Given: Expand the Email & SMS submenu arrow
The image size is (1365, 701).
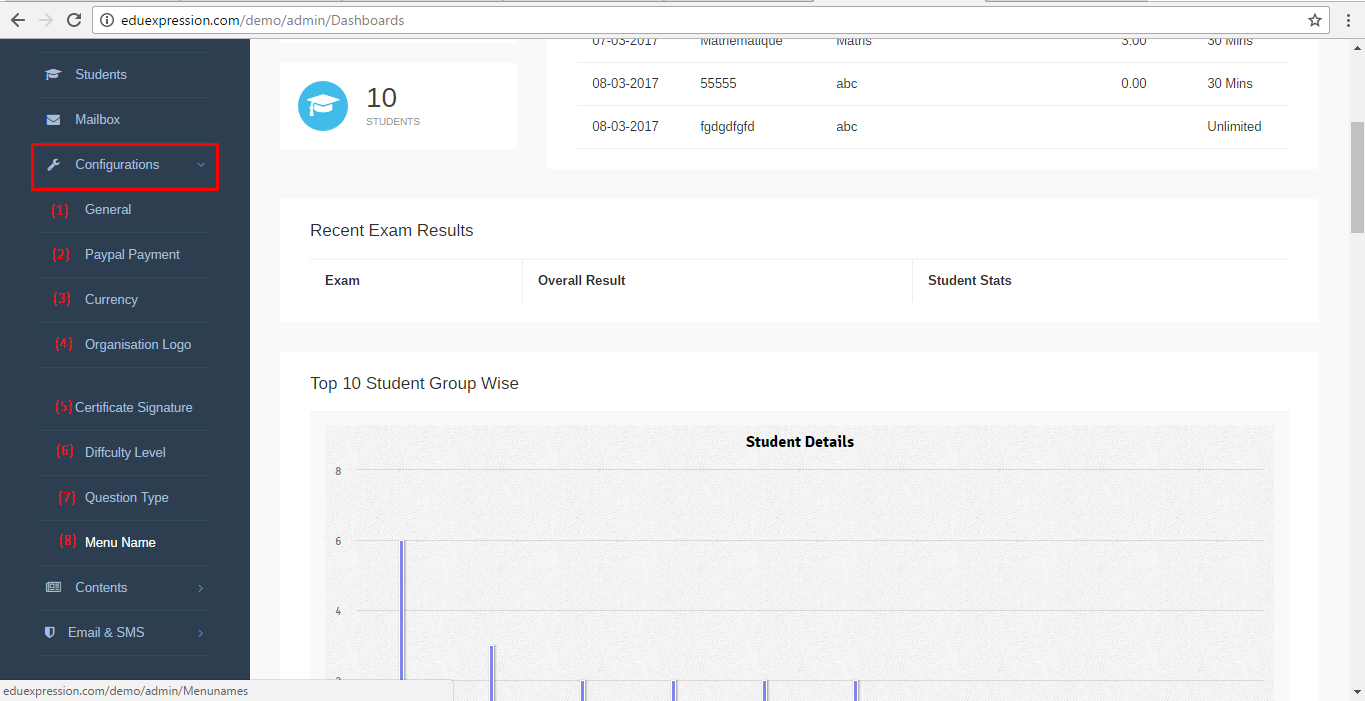Looking at the screenshot, I should 201,633.
